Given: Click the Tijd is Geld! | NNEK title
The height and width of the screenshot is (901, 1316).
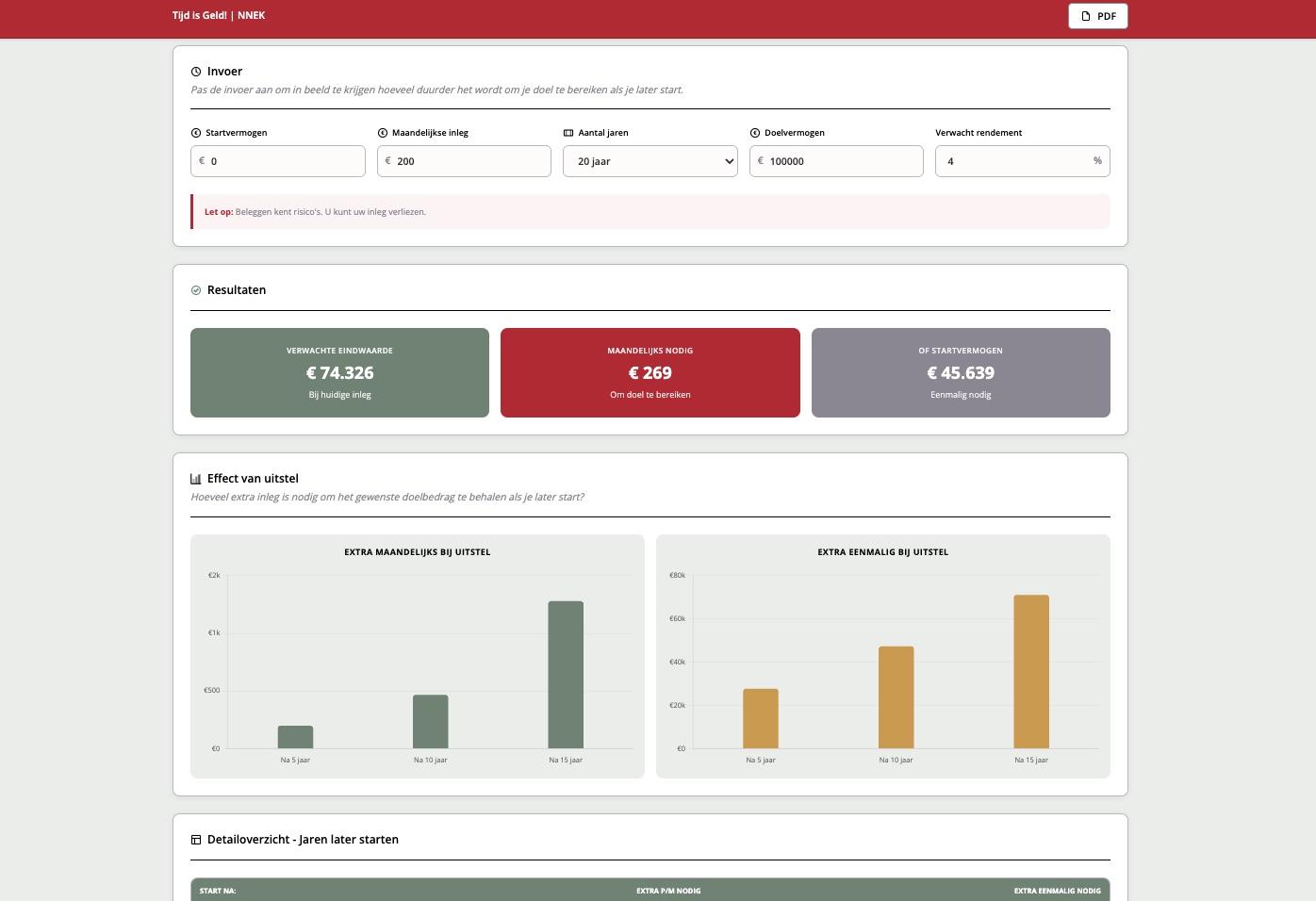Looking at the screenshot, I should click(219, 16).
